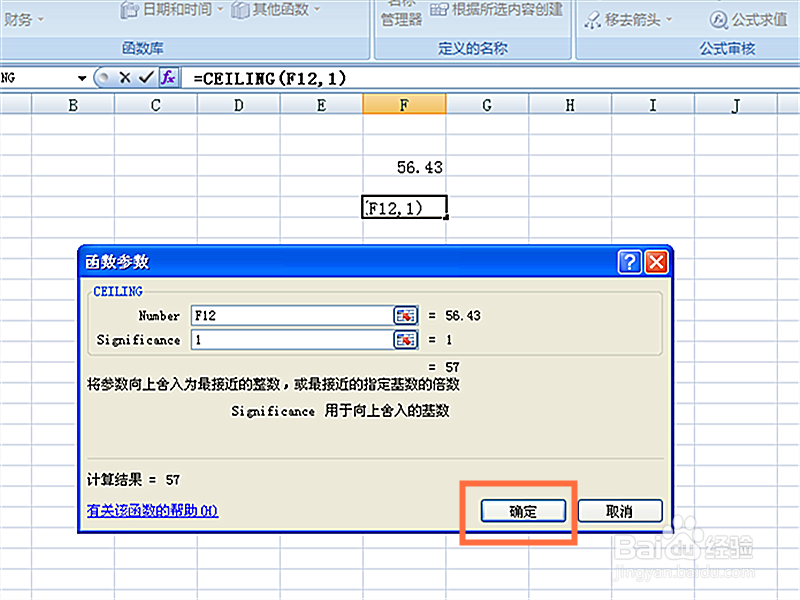Click 根据所选内容创建

click(497, 9)
